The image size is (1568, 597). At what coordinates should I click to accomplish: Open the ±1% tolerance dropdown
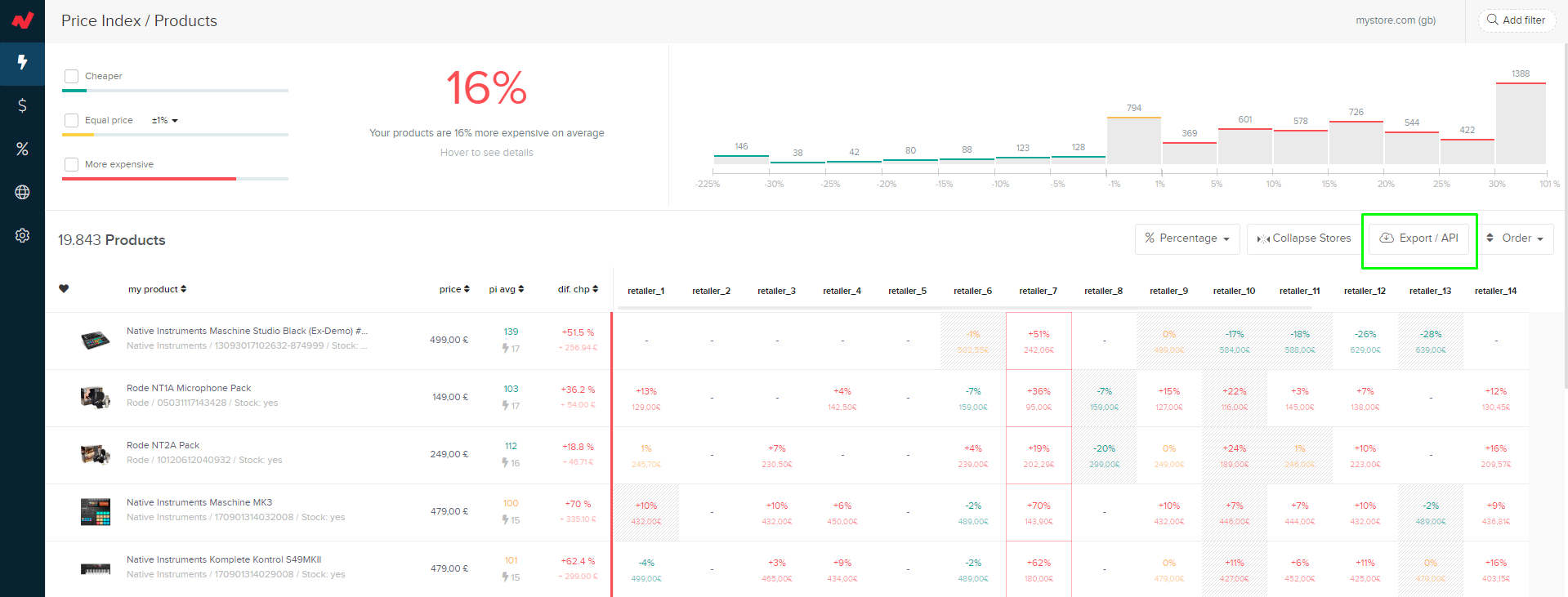[x=164, y=120]
